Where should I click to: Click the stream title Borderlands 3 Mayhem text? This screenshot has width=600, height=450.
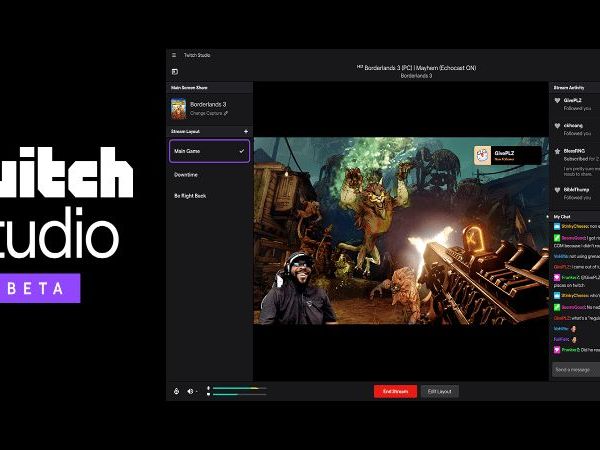point(416,68)
